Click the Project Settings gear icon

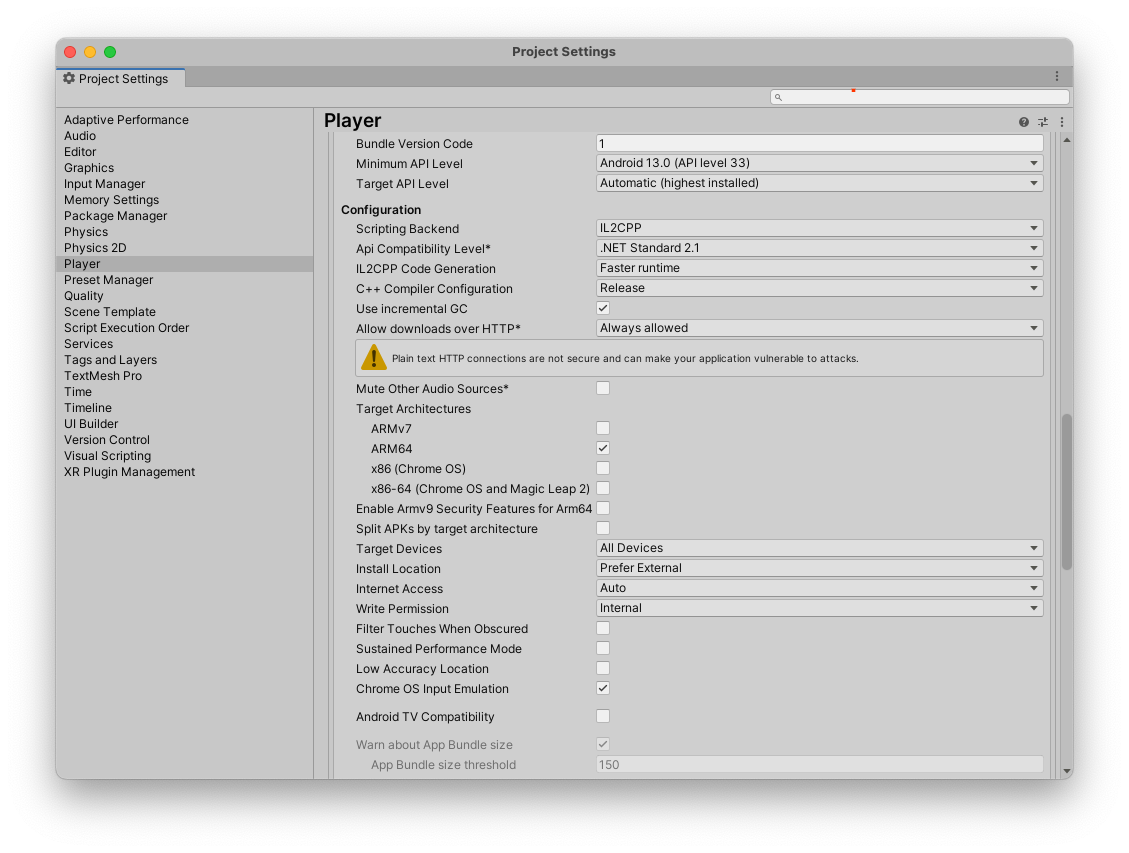click(68, 78)
